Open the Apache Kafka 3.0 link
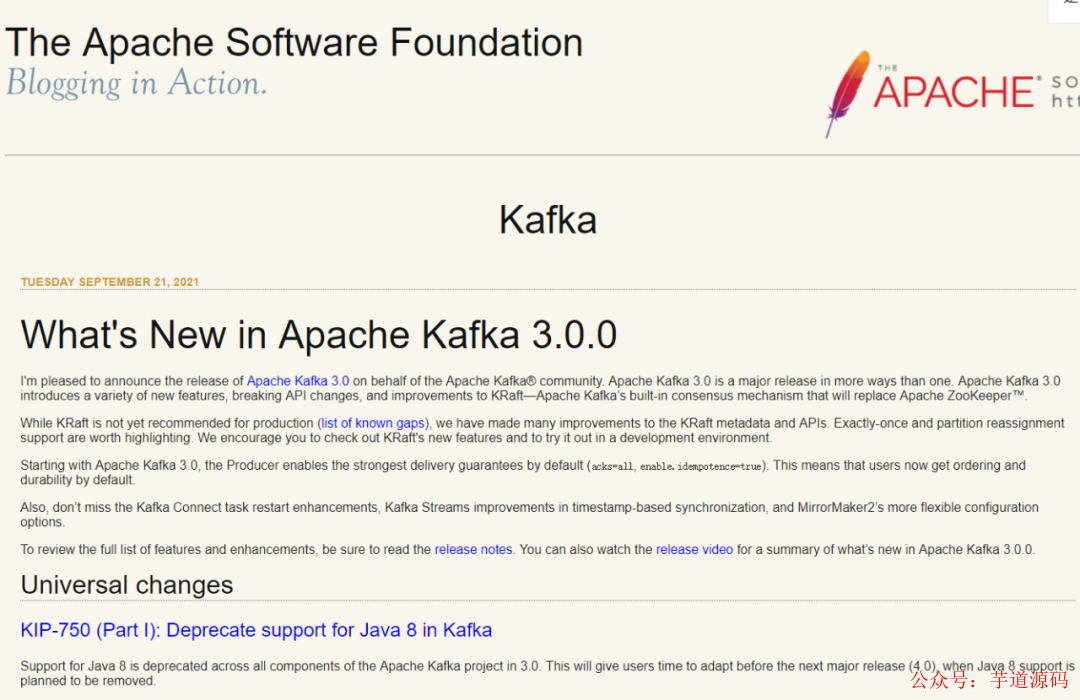The image size is (1080, 700). pyautogui.click(x=298, y=381)
